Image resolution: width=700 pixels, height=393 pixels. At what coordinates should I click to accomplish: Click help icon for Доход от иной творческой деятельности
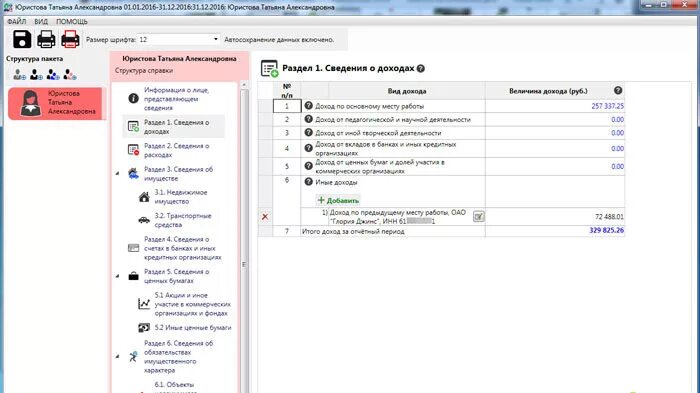tap(308, 133)
